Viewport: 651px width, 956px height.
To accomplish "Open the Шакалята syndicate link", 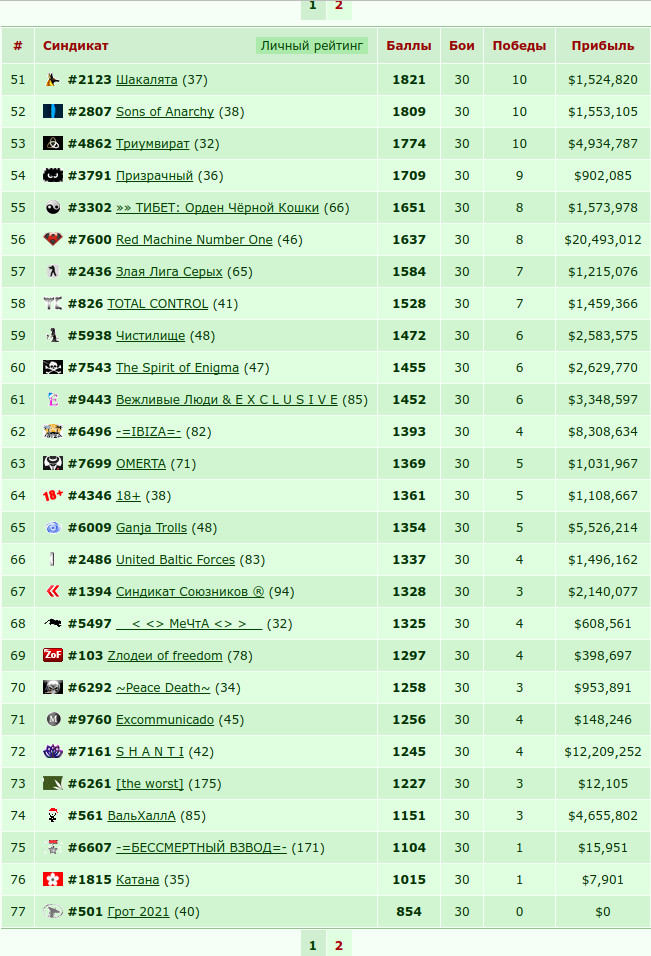I will 147,80.
